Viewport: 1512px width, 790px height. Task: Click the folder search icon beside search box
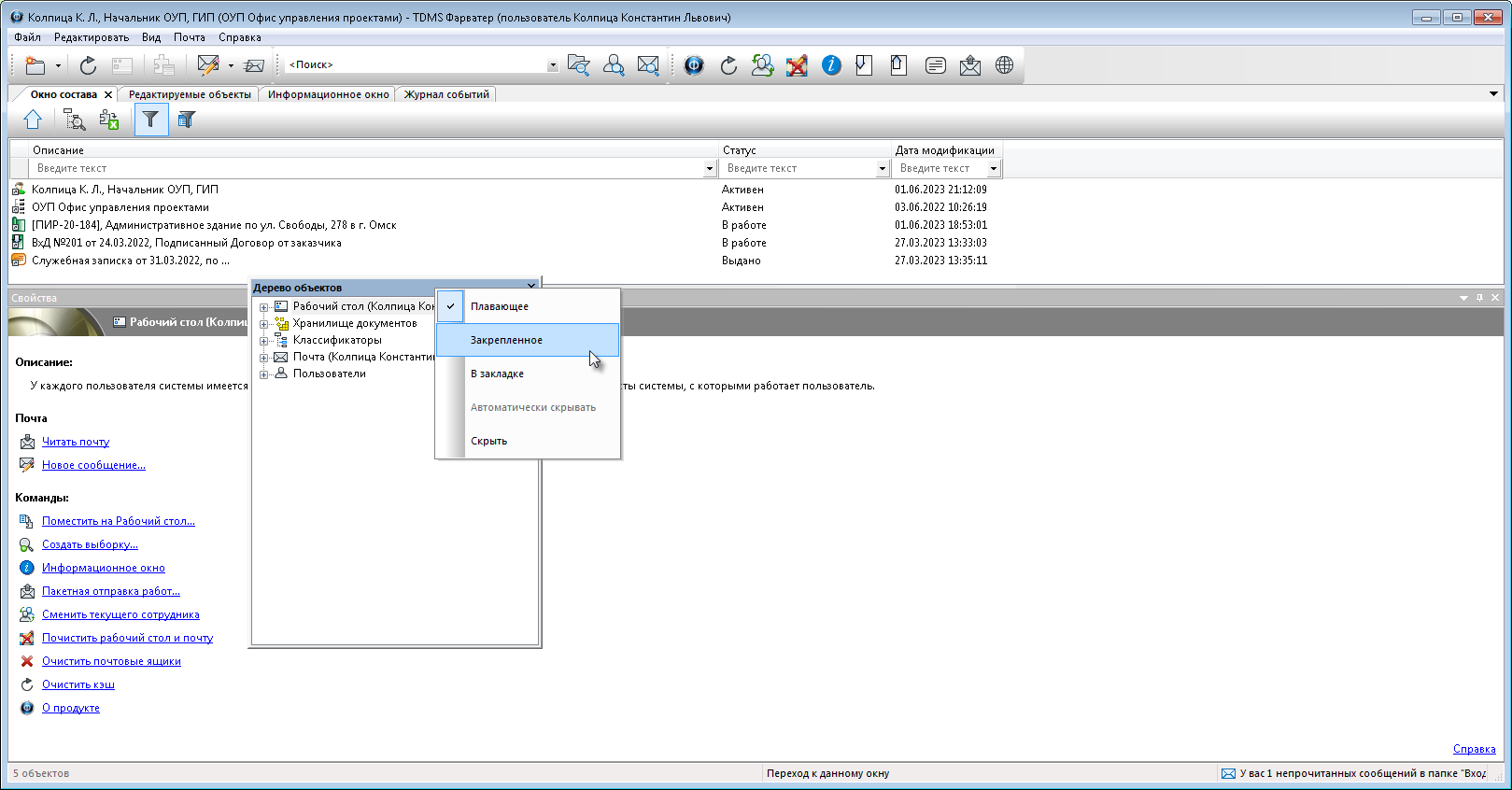[579, 65]
